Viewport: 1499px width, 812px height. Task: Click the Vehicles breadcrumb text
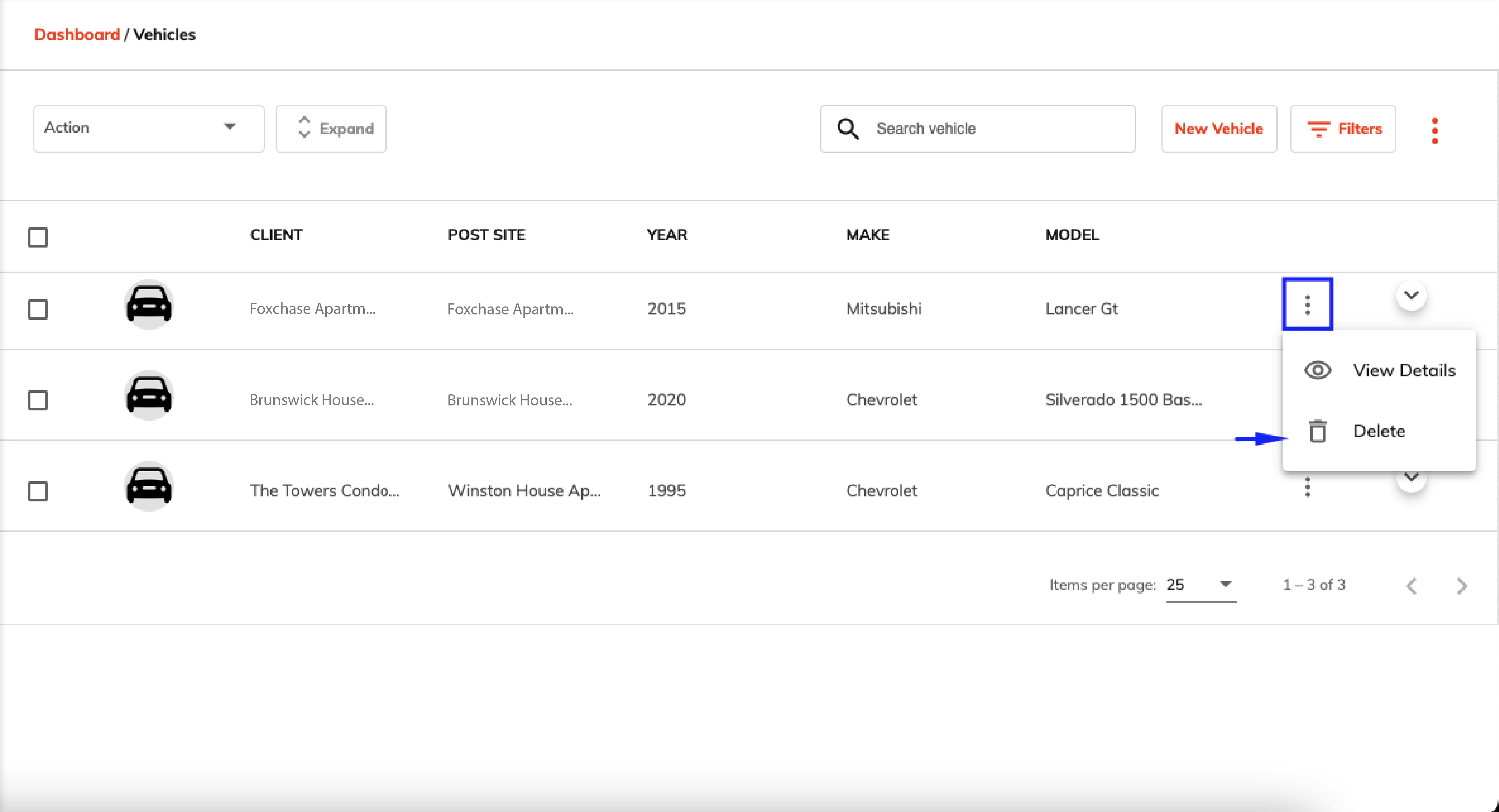[165, 34]
